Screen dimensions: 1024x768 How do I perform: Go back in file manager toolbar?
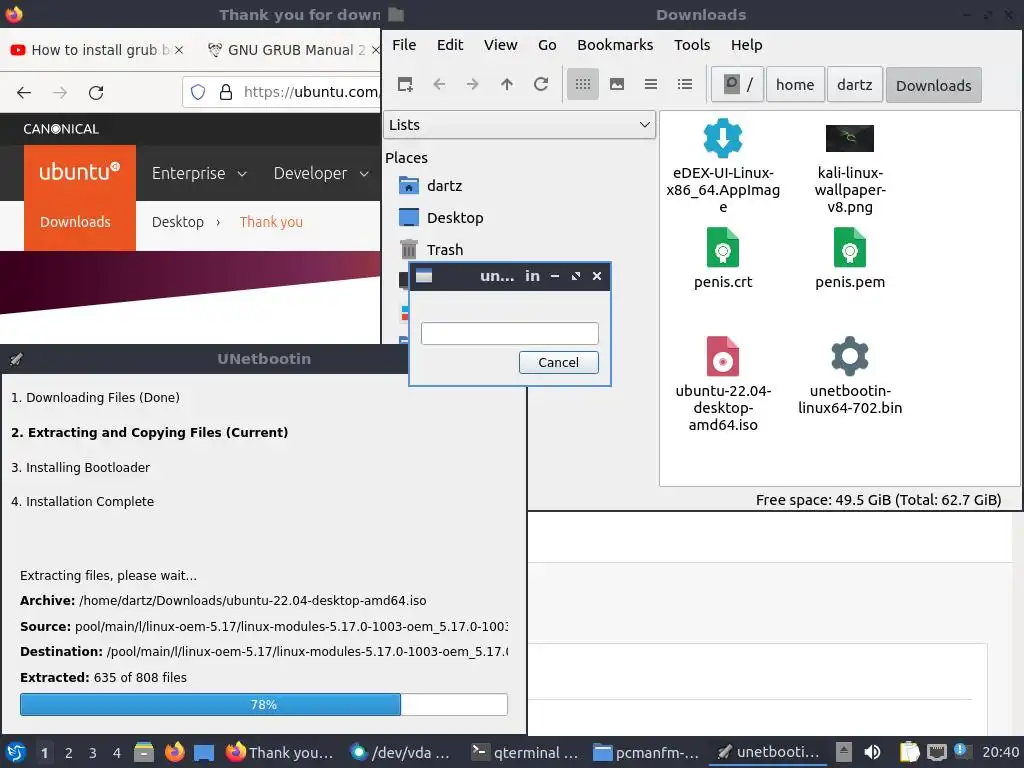(440, 84)
